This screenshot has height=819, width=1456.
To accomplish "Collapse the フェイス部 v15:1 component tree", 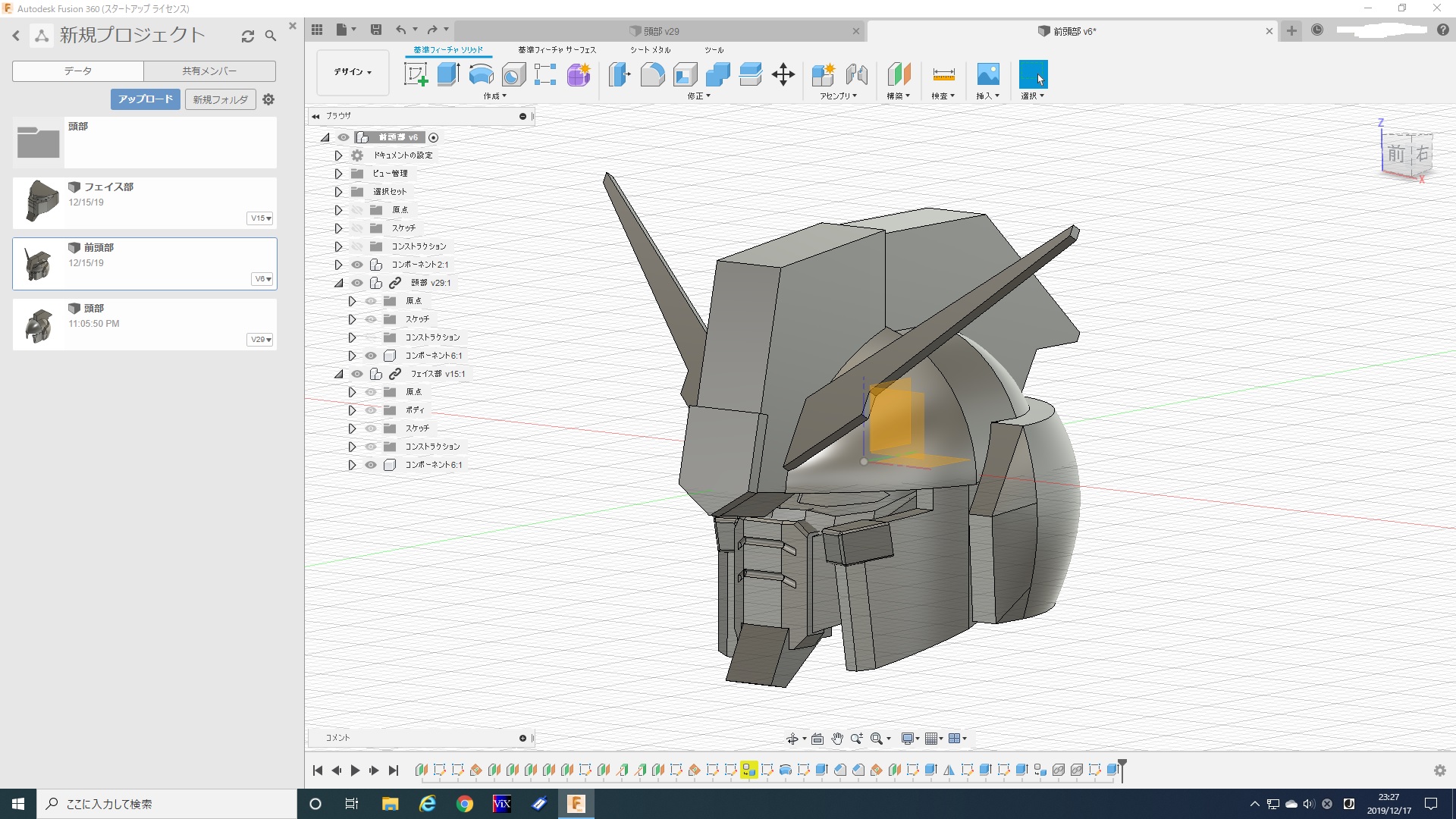I will tap(338, 374).
